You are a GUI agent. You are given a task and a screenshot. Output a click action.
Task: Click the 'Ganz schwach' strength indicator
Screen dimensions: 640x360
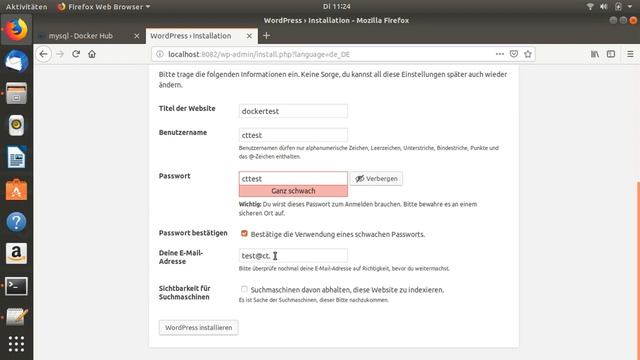point(293,191)
